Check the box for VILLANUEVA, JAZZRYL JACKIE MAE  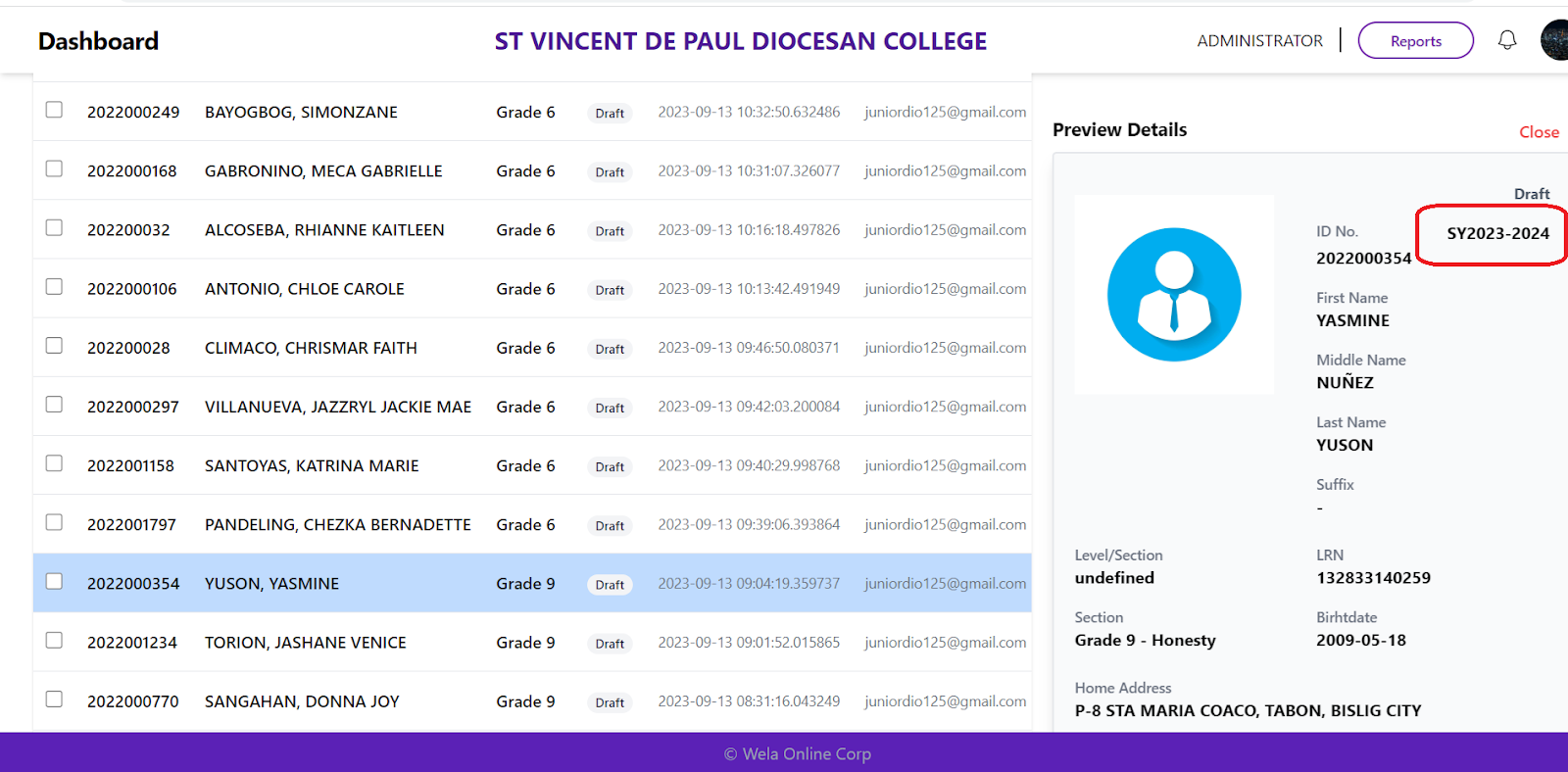pyautogui.click(x=54, y=404)
